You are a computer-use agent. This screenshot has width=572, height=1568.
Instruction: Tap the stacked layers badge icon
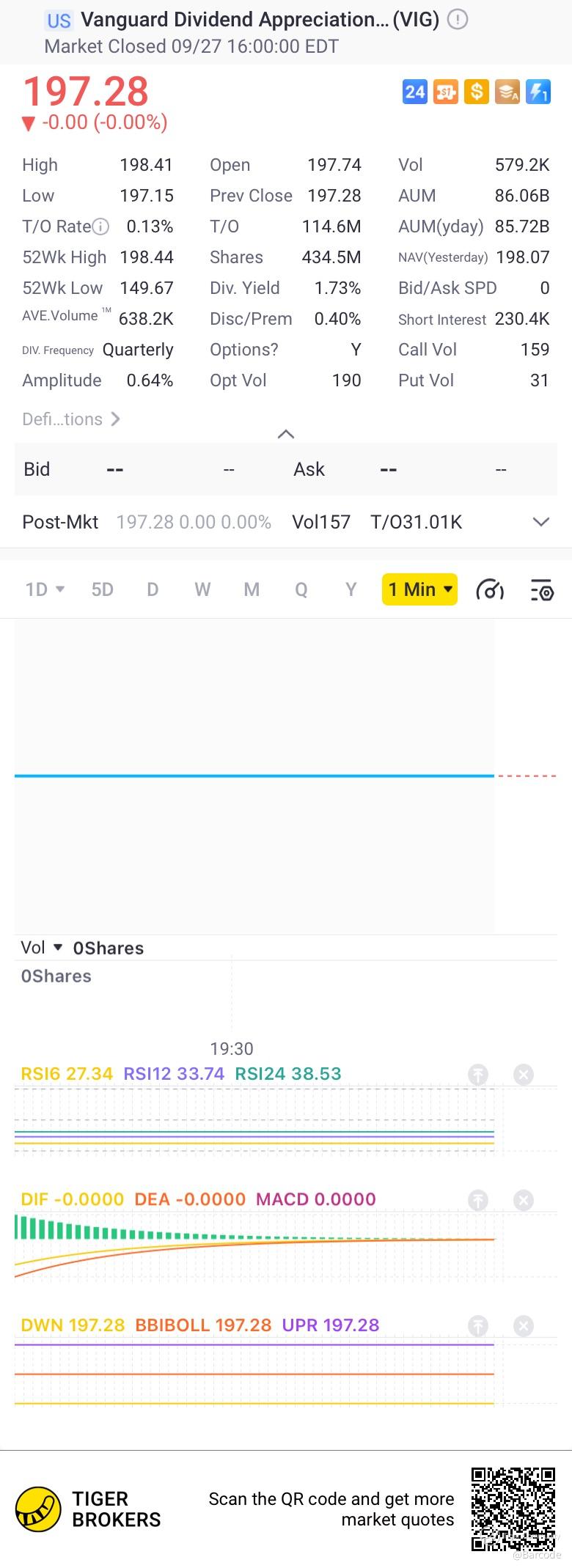pos(507,92)
